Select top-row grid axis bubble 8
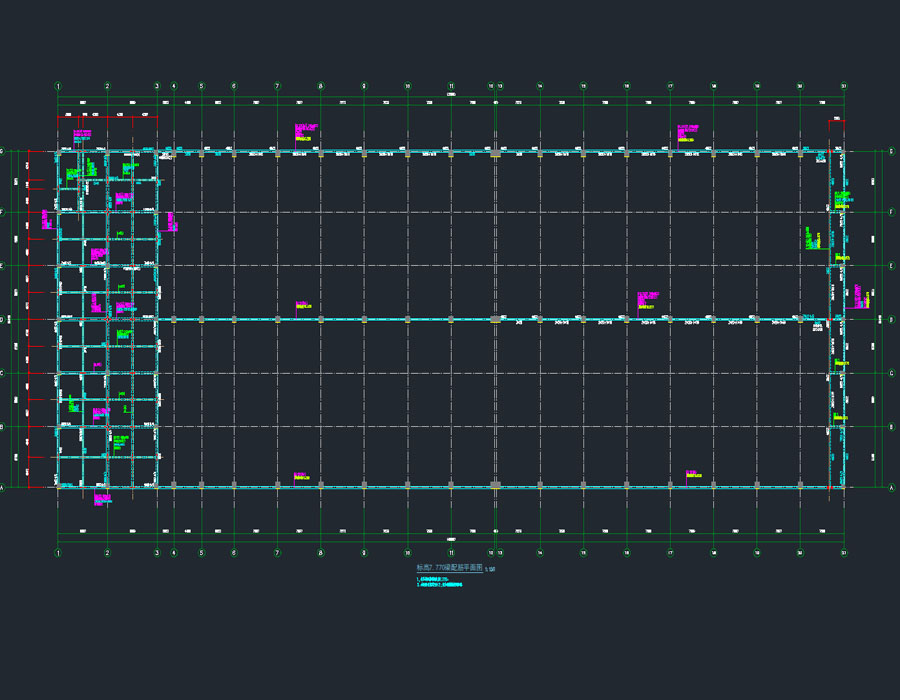The image size is (900, 700). [321, 86]
